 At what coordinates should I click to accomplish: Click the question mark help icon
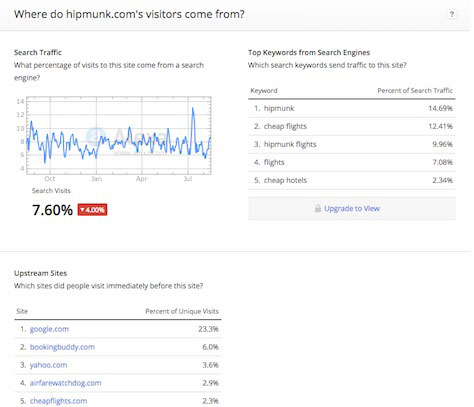[452, 14]
